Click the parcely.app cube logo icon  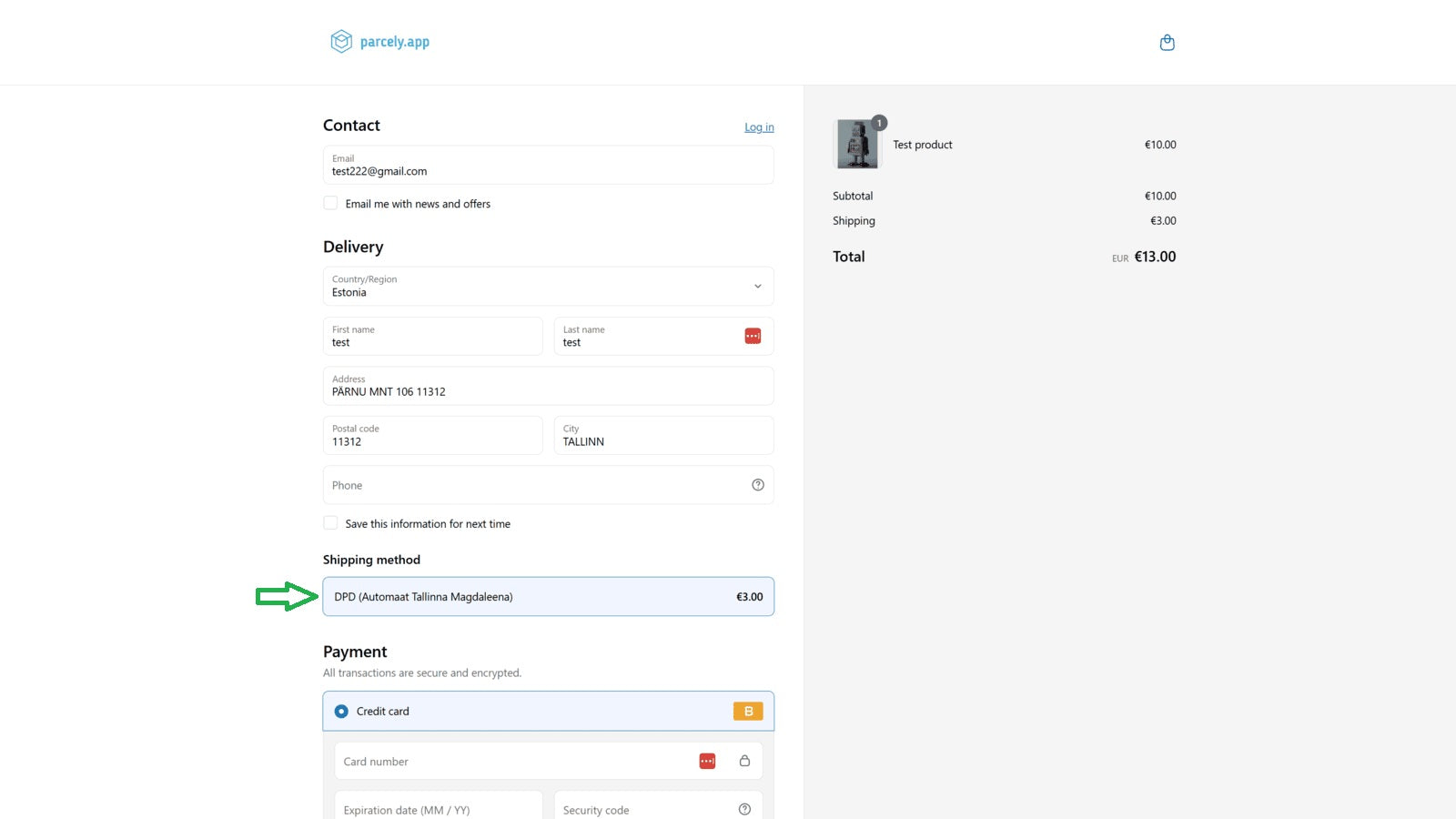[341, 41]
